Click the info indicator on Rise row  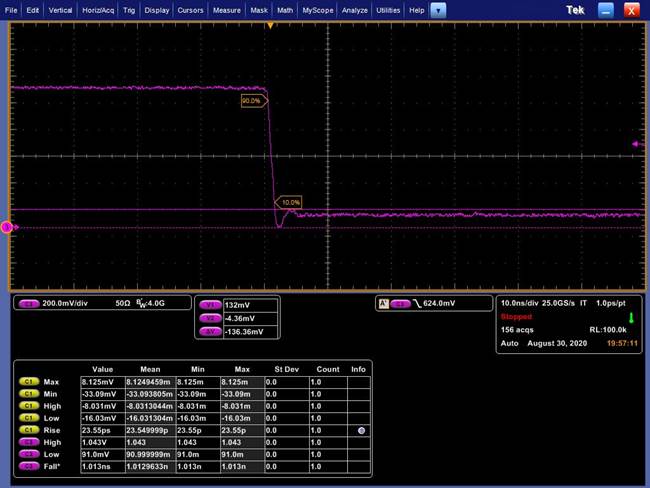coord(361,430)
